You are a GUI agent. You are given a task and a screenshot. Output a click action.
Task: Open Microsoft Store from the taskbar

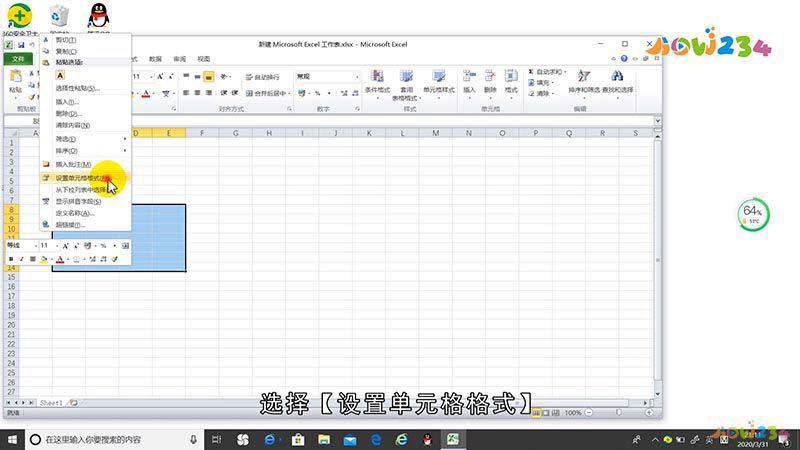[x=298, y=439]
